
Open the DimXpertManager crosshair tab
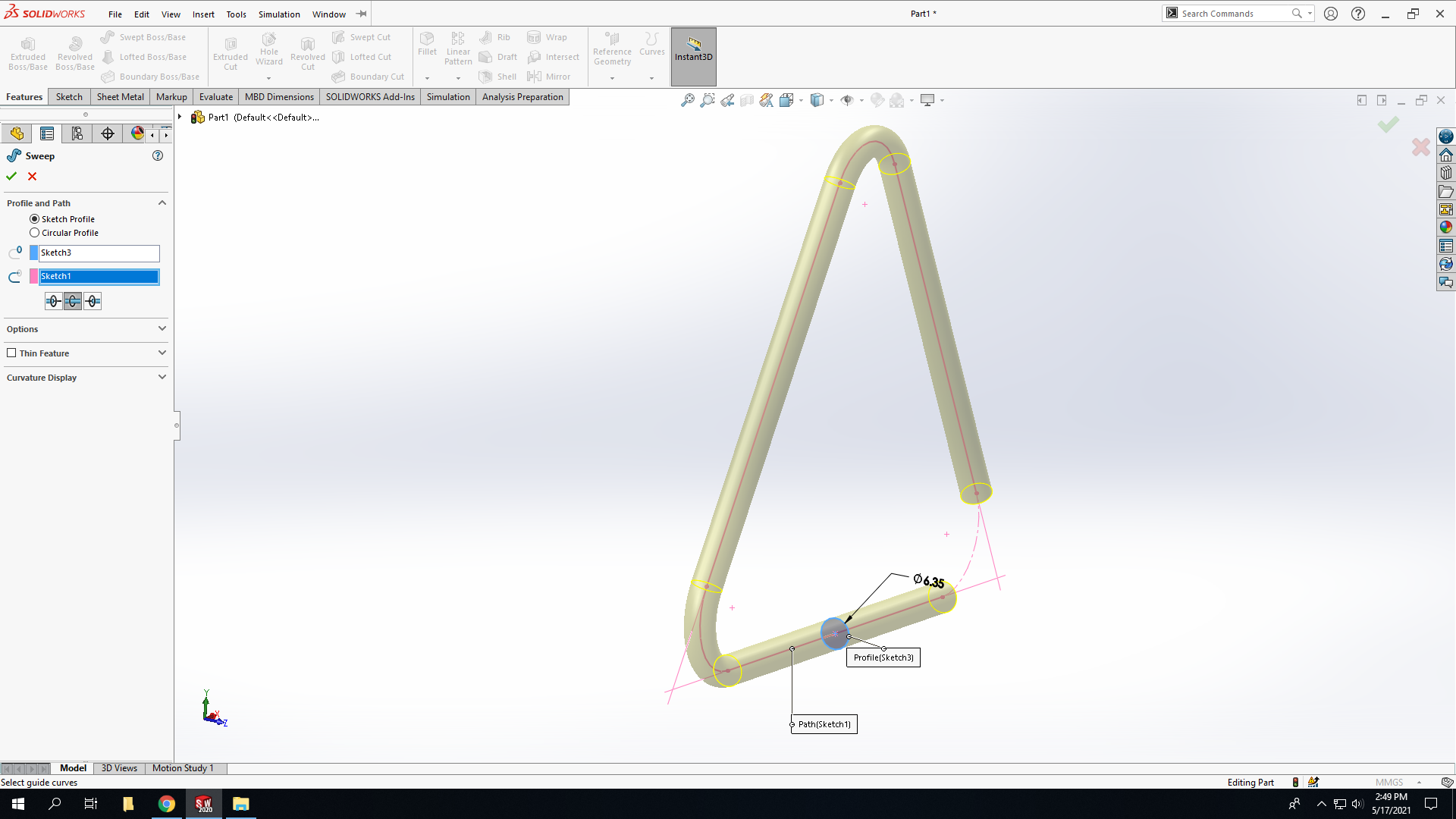[x=108, y=133]
